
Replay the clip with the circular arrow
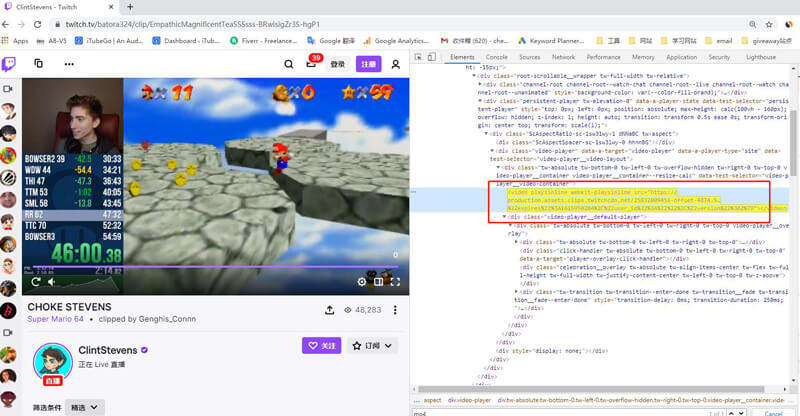(36, 282)
